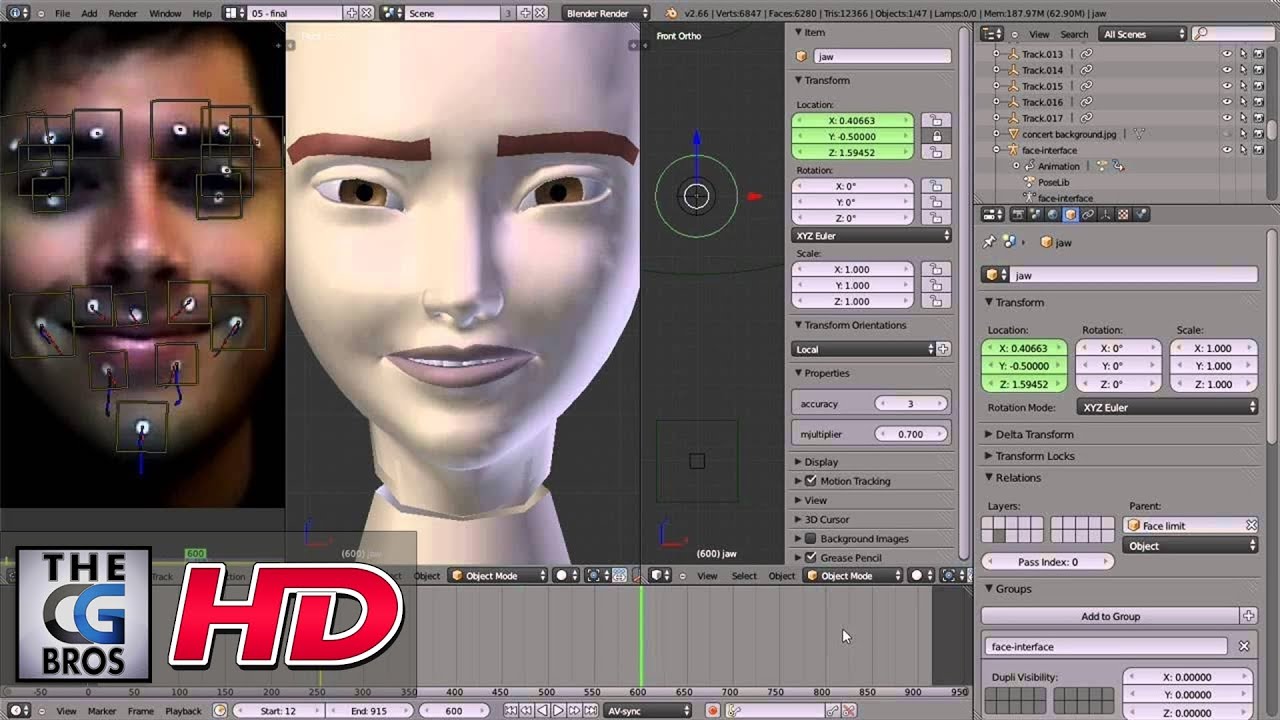Open the Render menu
Image resolution: width=1280 pixels, height=720 pixels.
[122, 14]
